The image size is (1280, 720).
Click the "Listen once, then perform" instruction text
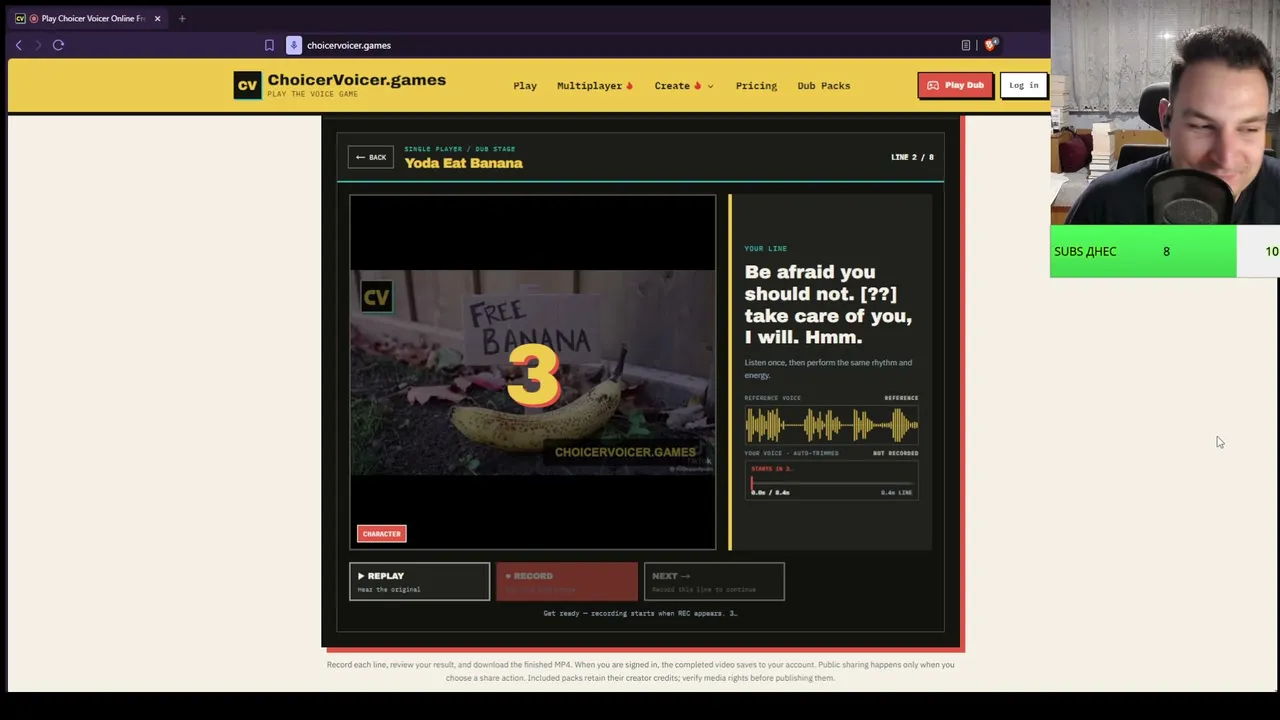pos(828,369)
